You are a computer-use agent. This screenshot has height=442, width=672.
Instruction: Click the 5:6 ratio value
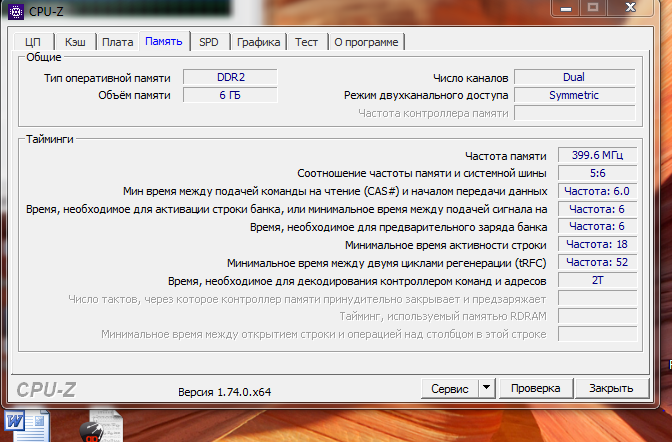pyautogui.click(x=597, y=173)
